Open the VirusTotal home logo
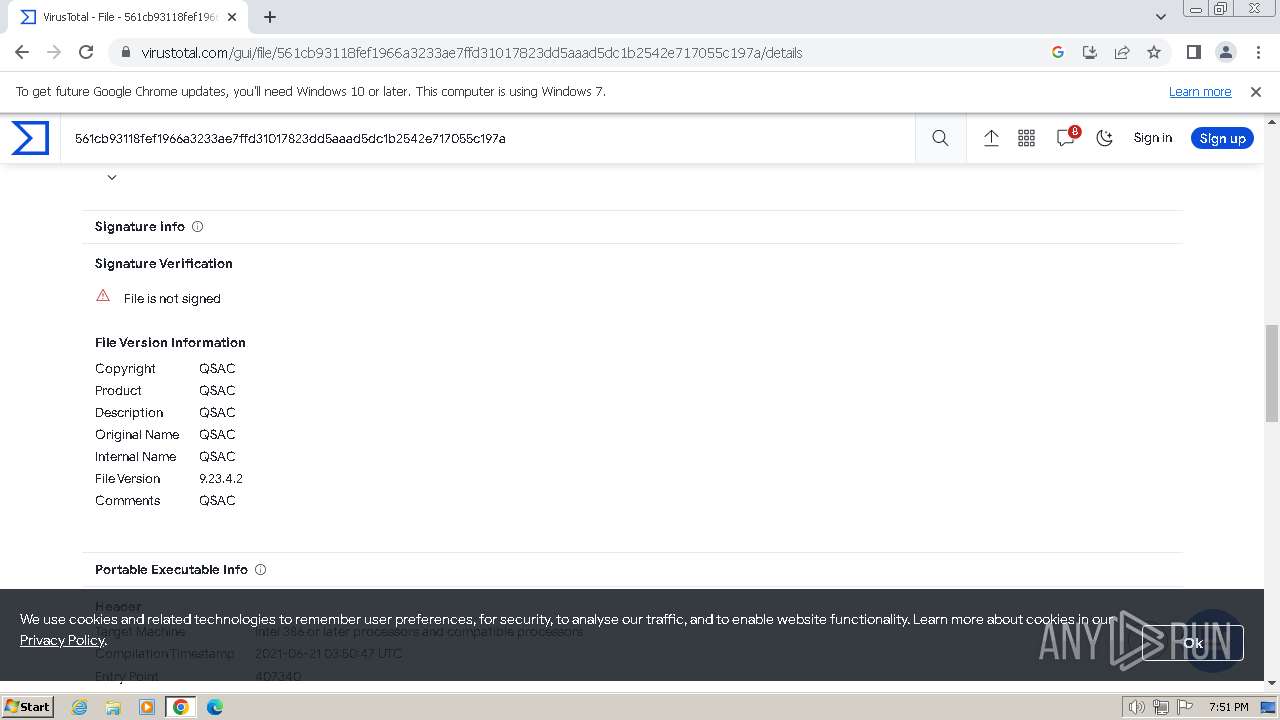Screen dimensions: 1280x720 pyautogui.click(x=30, y=138)
